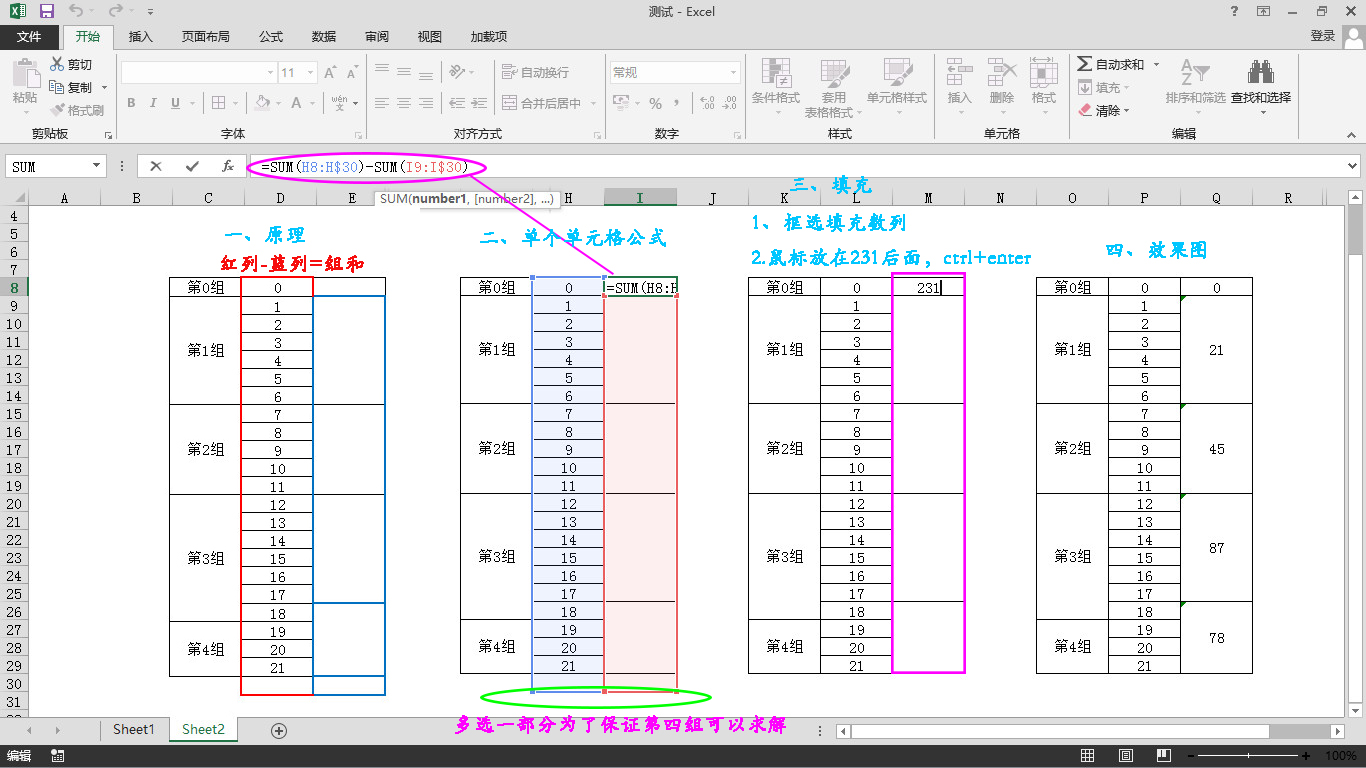Click the Sign in (登录) link
Screen dimensions: 1366x768
[x=1323, y=36]
